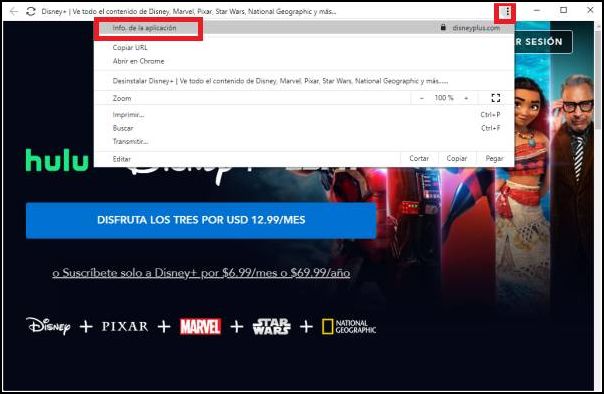Click Copiar in the Editar row
The width and height of the screenshot is (604, 394).
coord(456,158)
